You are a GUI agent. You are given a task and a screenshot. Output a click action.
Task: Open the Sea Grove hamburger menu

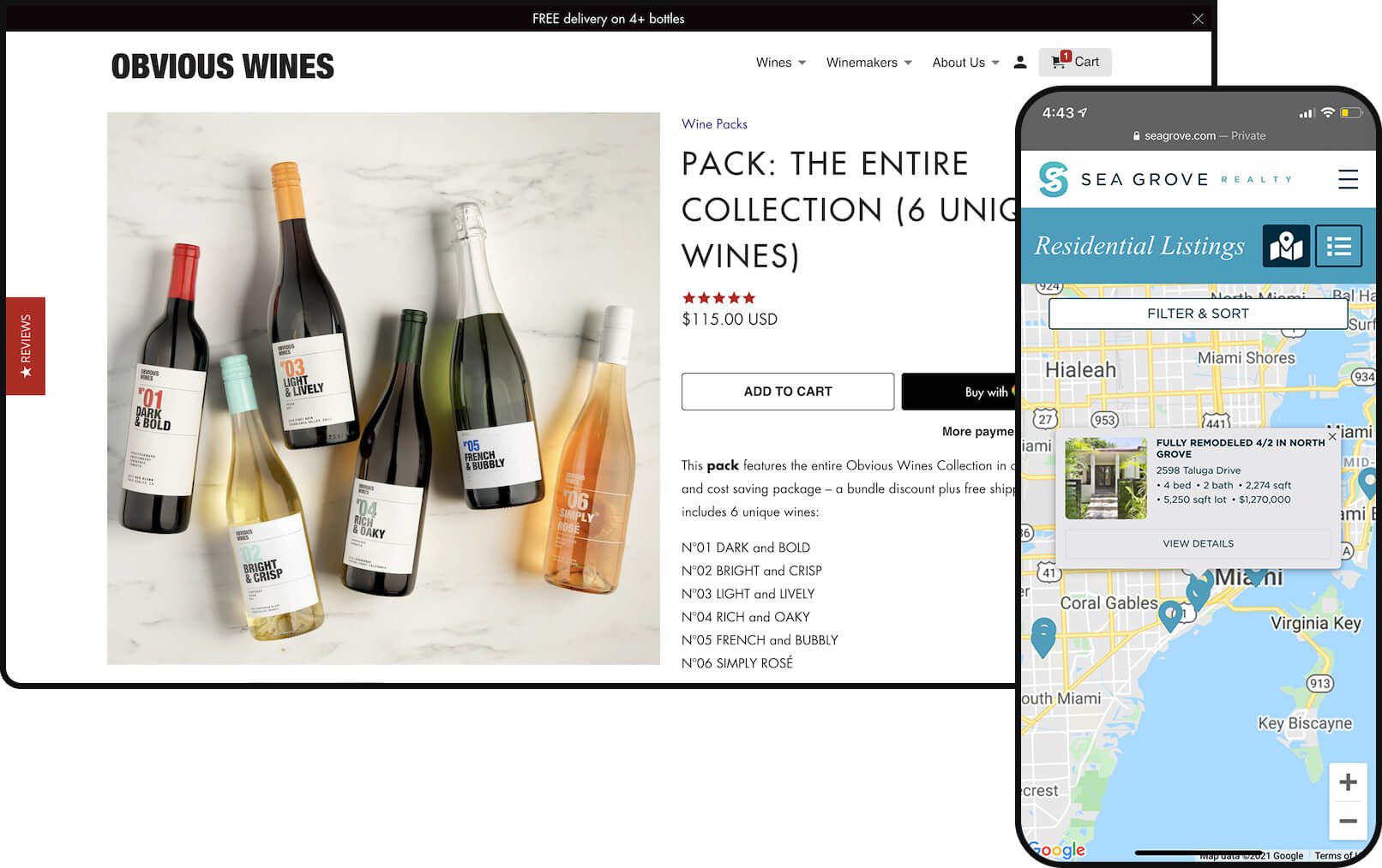coord(1347,179)
